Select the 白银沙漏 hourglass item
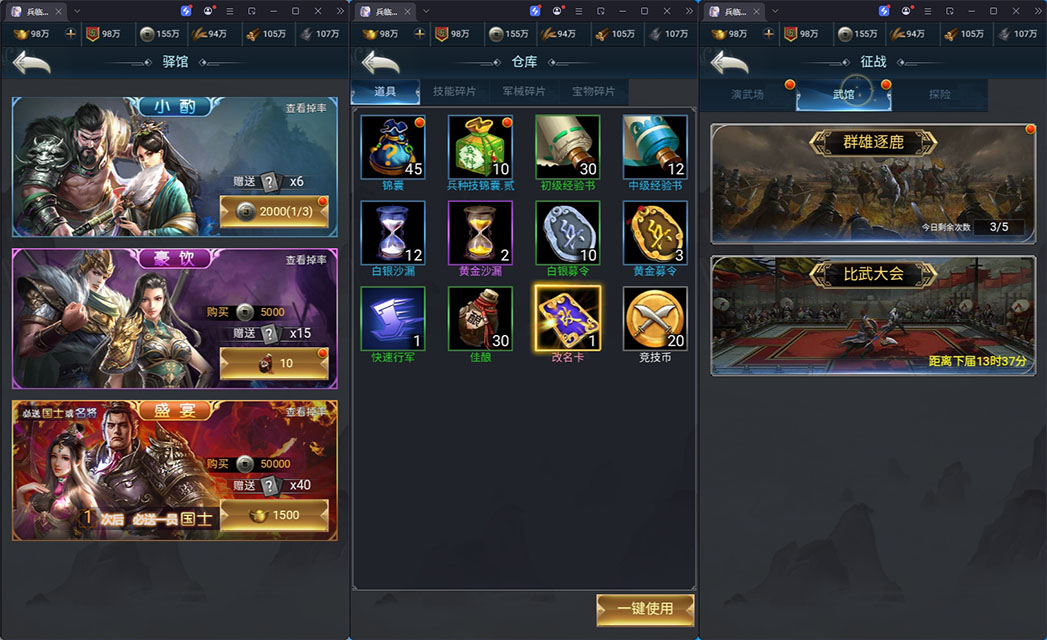 393,233
